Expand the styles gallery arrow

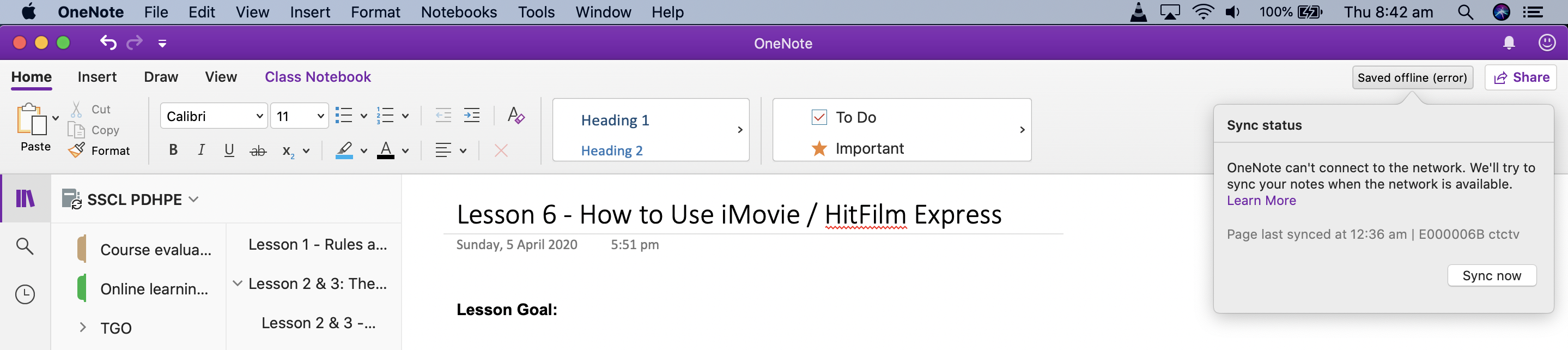point(739,130)
